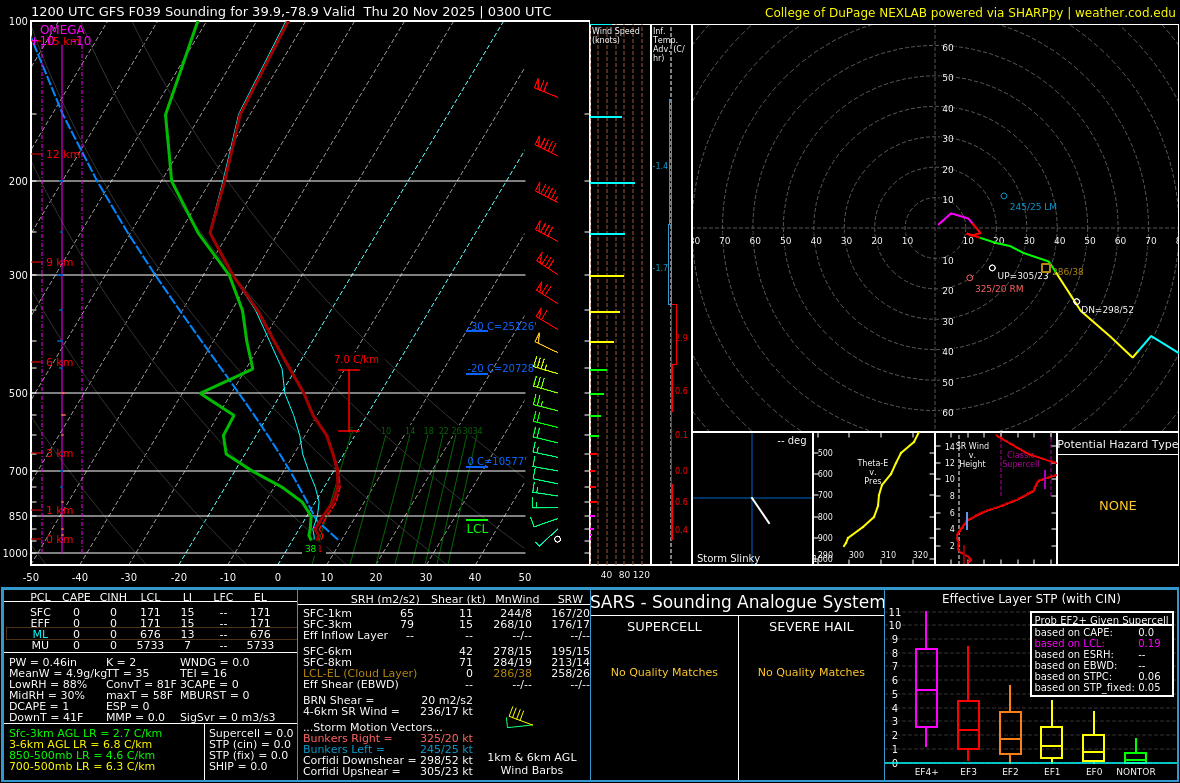Click the PW = 0.46in value
Viewport: 1180px width, 783px height.
44,663
